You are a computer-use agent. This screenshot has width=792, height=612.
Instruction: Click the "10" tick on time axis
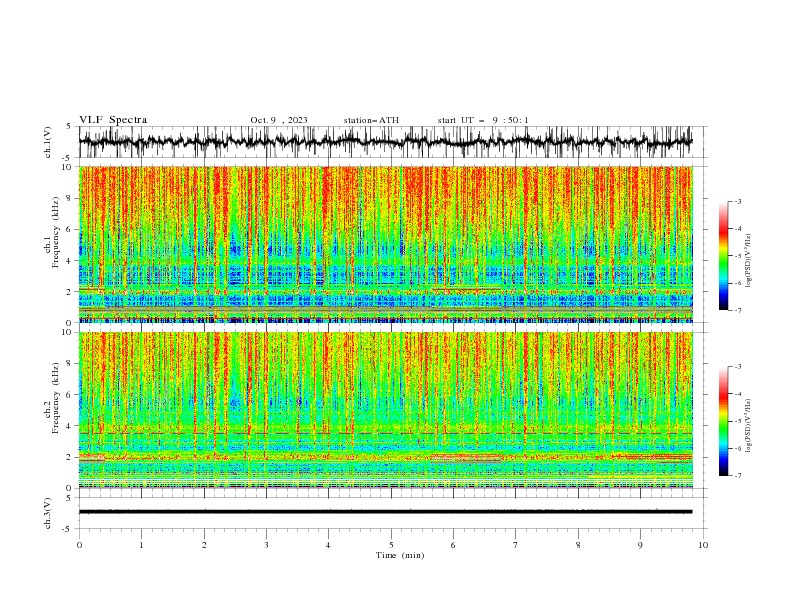[x=703, y=545]
